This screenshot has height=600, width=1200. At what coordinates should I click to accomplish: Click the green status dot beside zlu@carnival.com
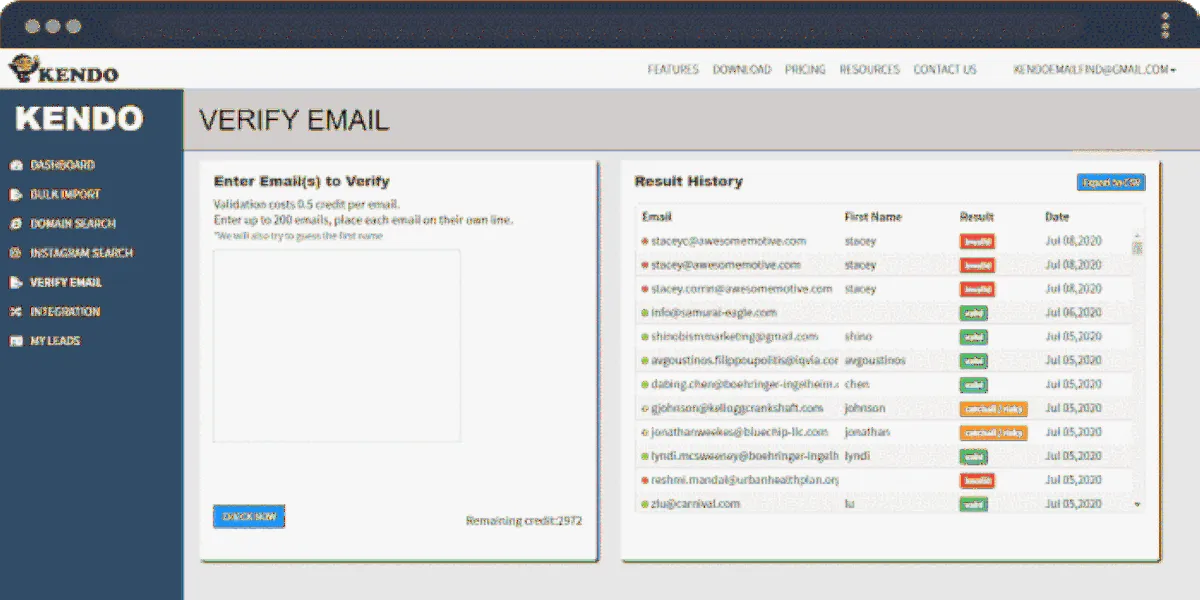pos(645,505)
